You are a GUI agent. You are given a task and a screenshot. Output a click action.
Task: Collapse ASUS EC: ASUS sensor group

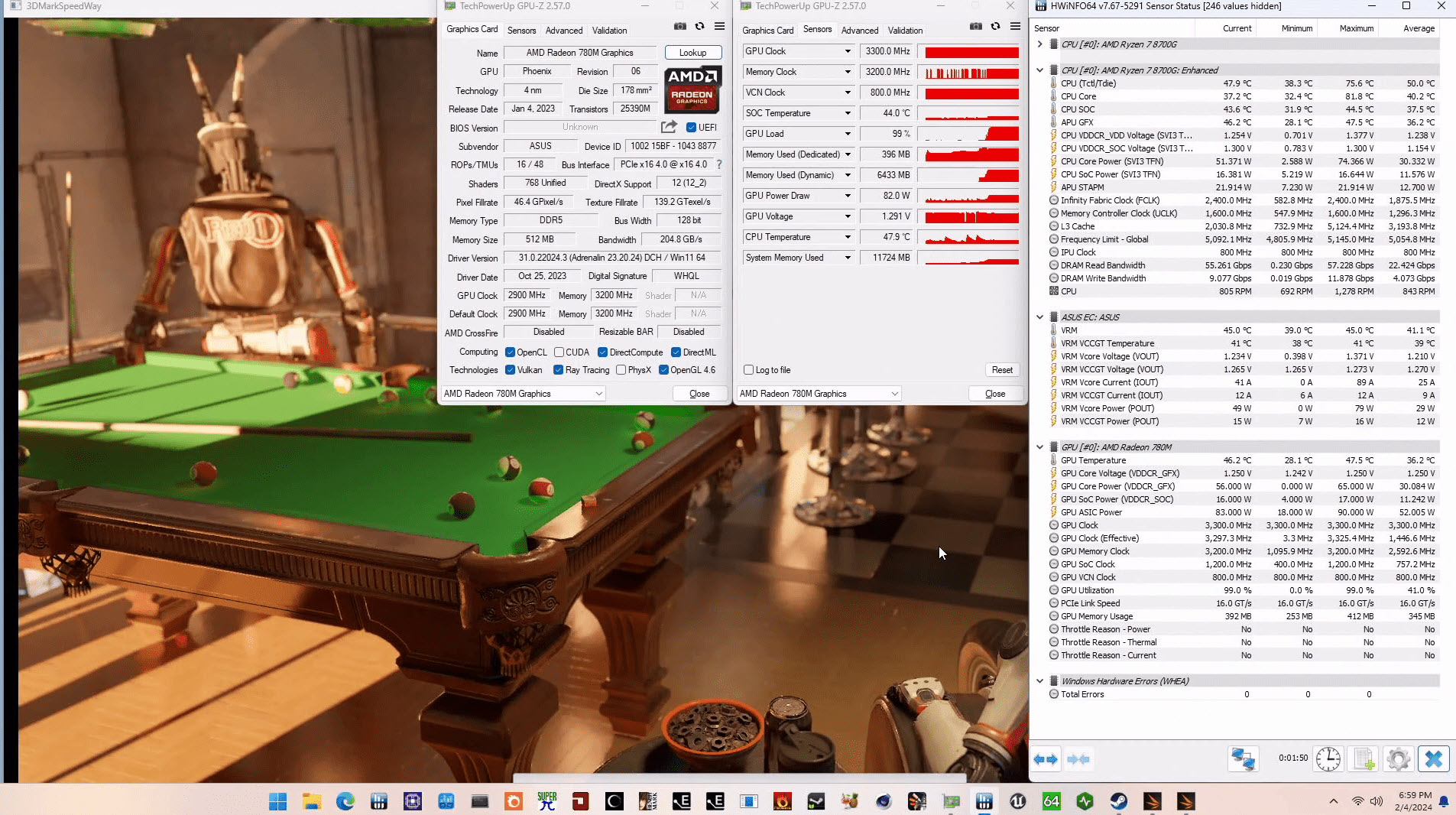pyautogui.click(x=1039, y=317)
